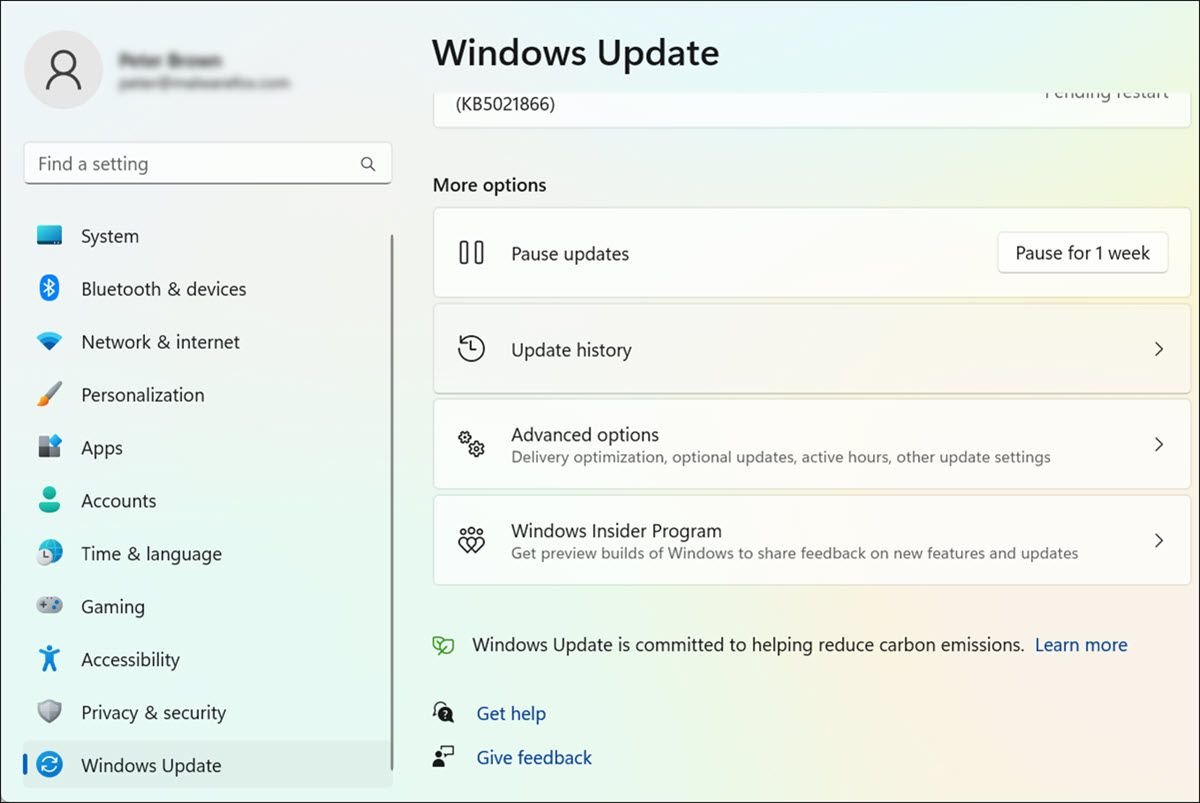Open Personalization settings page
The height and width of the screenshot is (803, 1200).
(206, 394)
